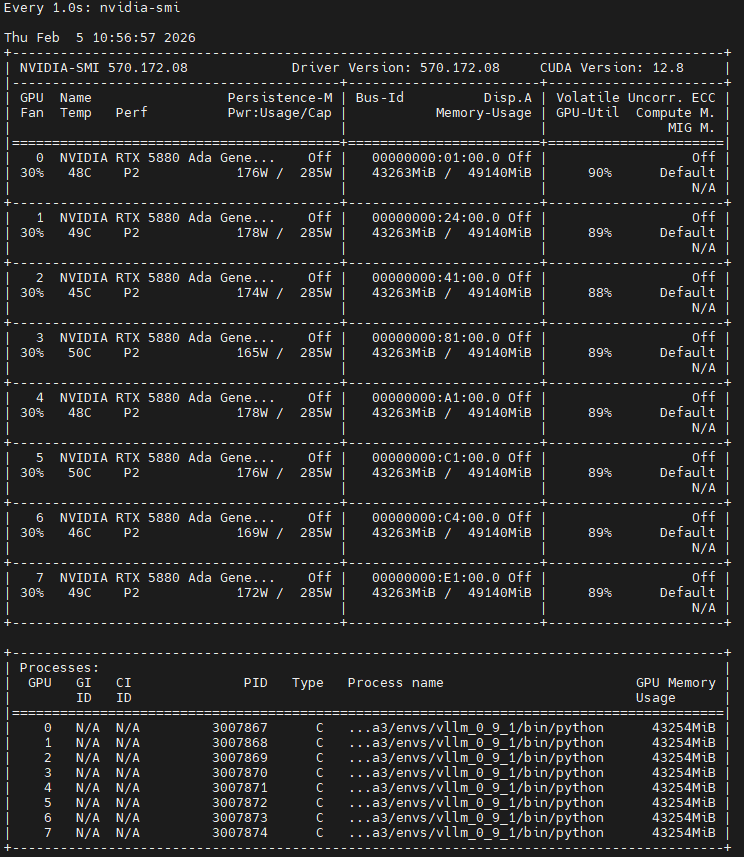Click the 'Memory-Usage' column header
Viewport: 744px width, 857px height.
coord(483,113)
